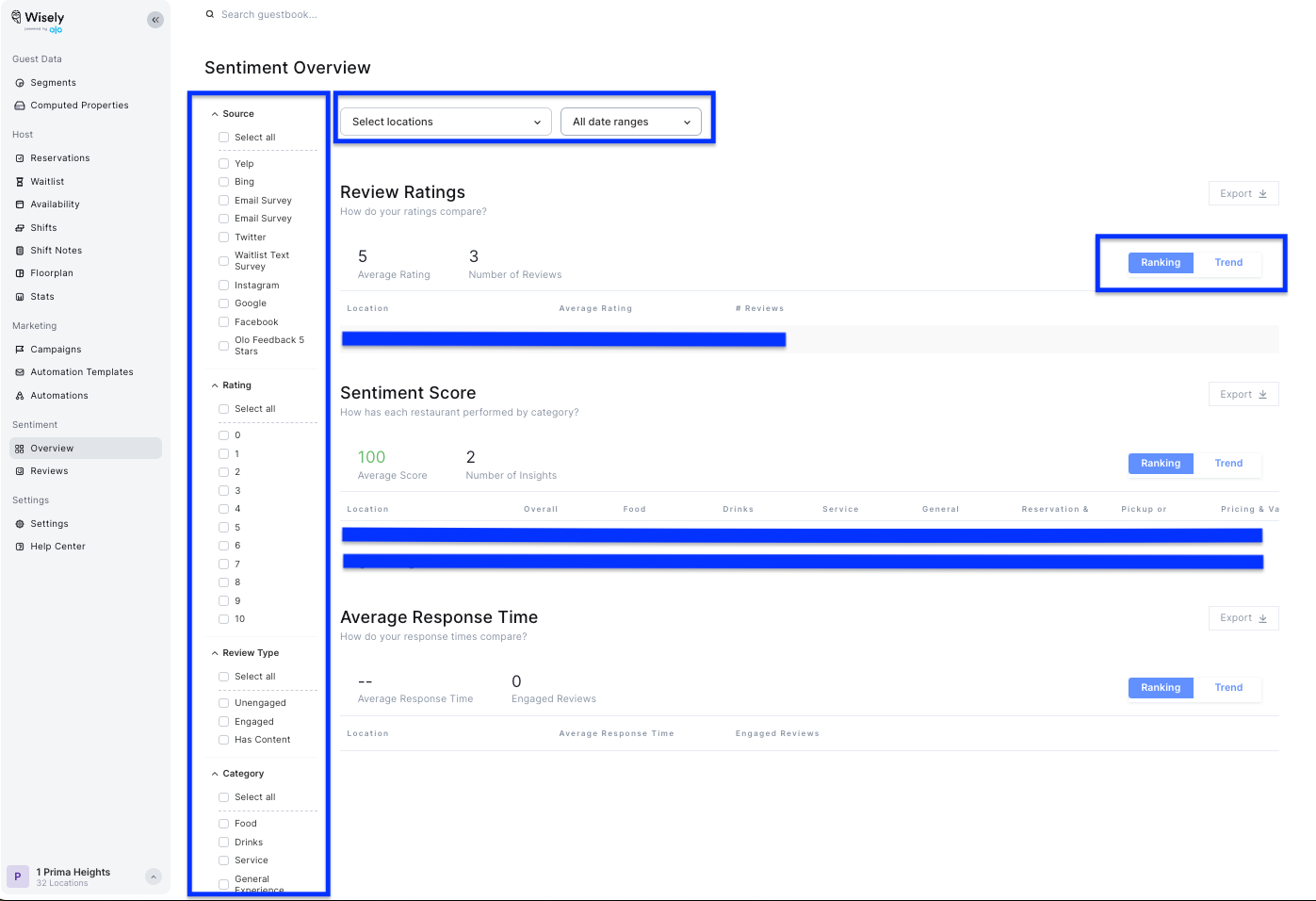Screen dimensions: 1316x901
Task: Check the Yelp source checkbox
Action: (224, 164)
